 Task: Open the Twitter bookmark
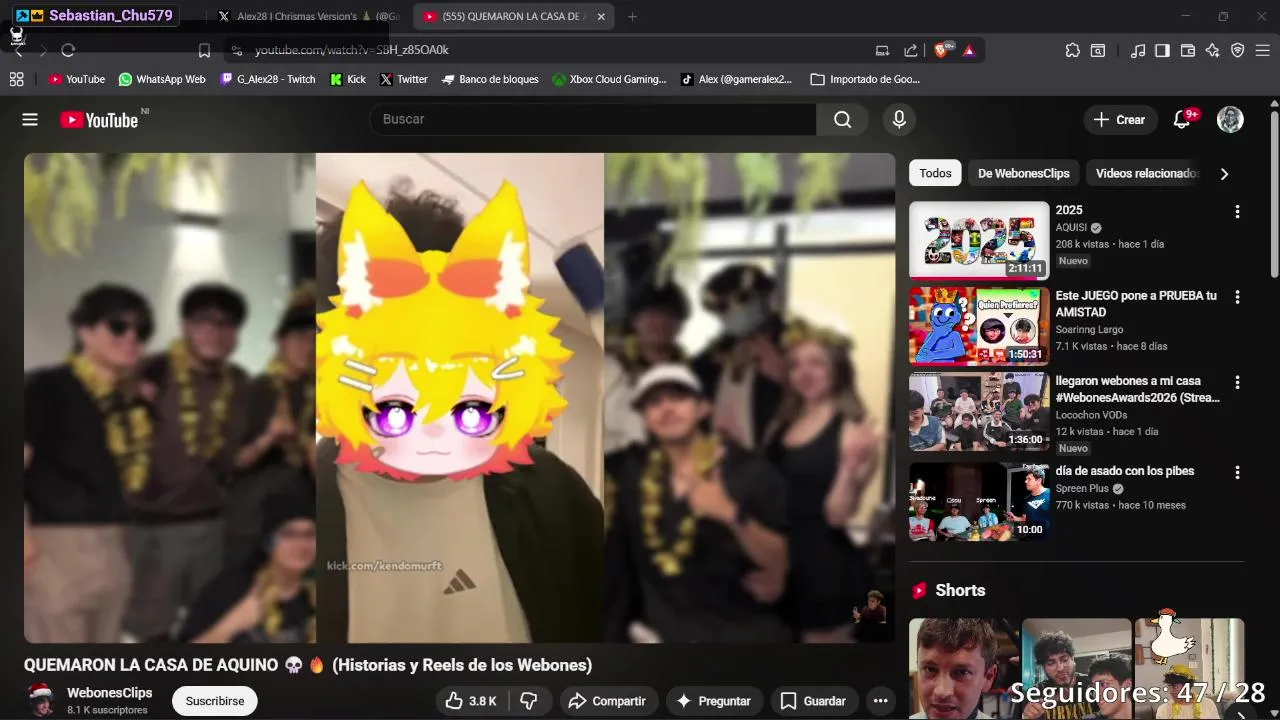tap(404, 79)
